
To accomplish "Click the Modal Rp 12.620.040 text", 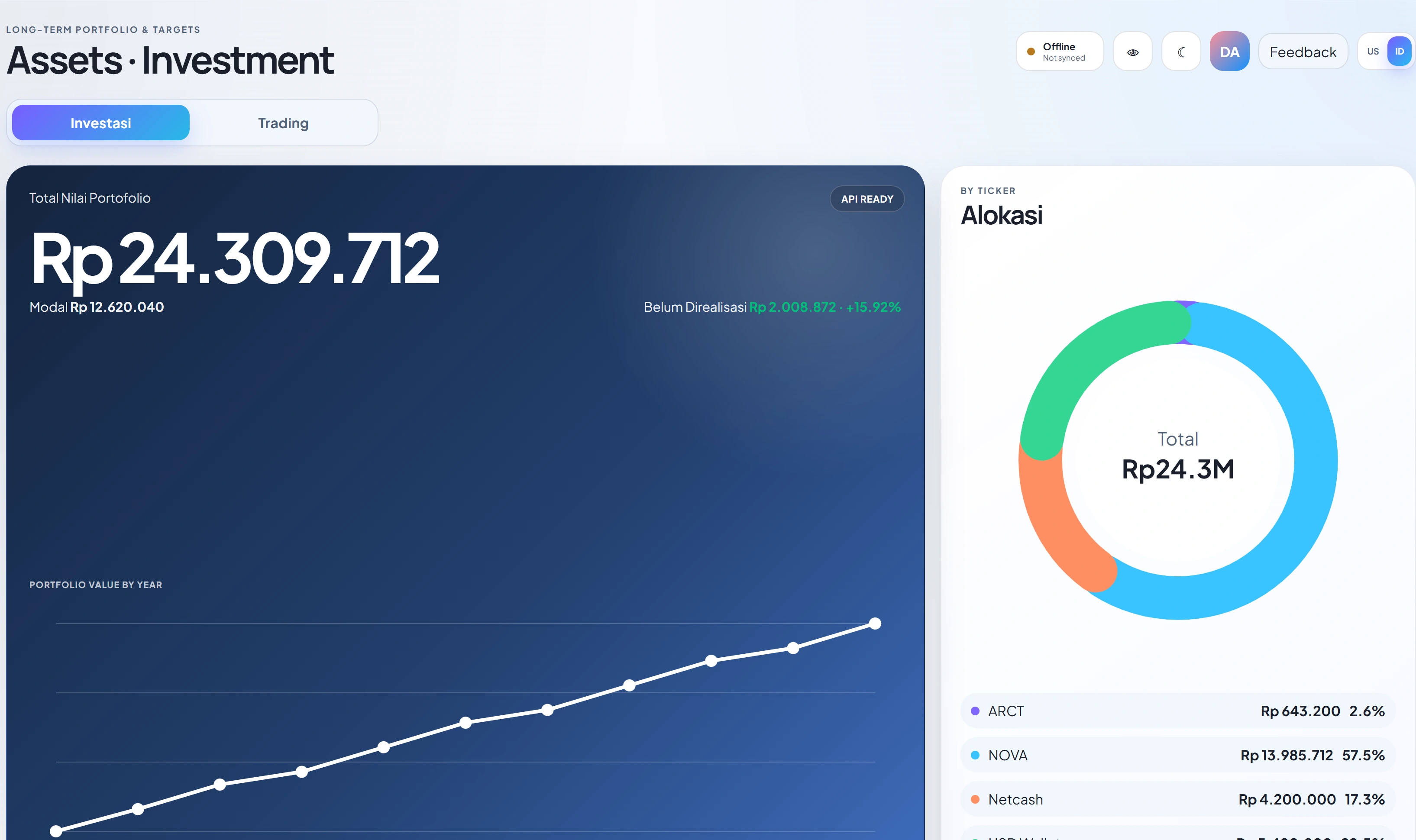I will point(97,307).
